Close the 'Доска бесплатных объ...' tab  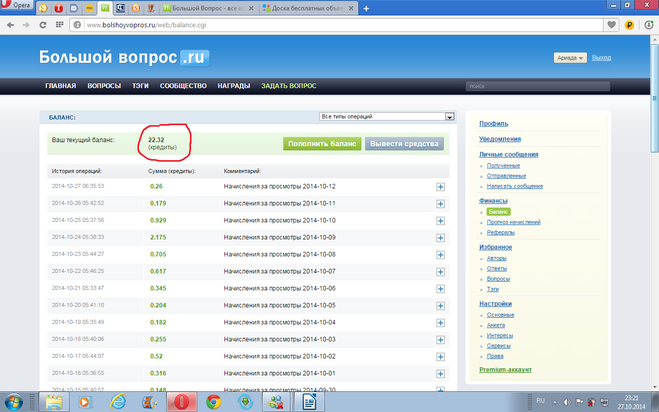tap(351, 8)
